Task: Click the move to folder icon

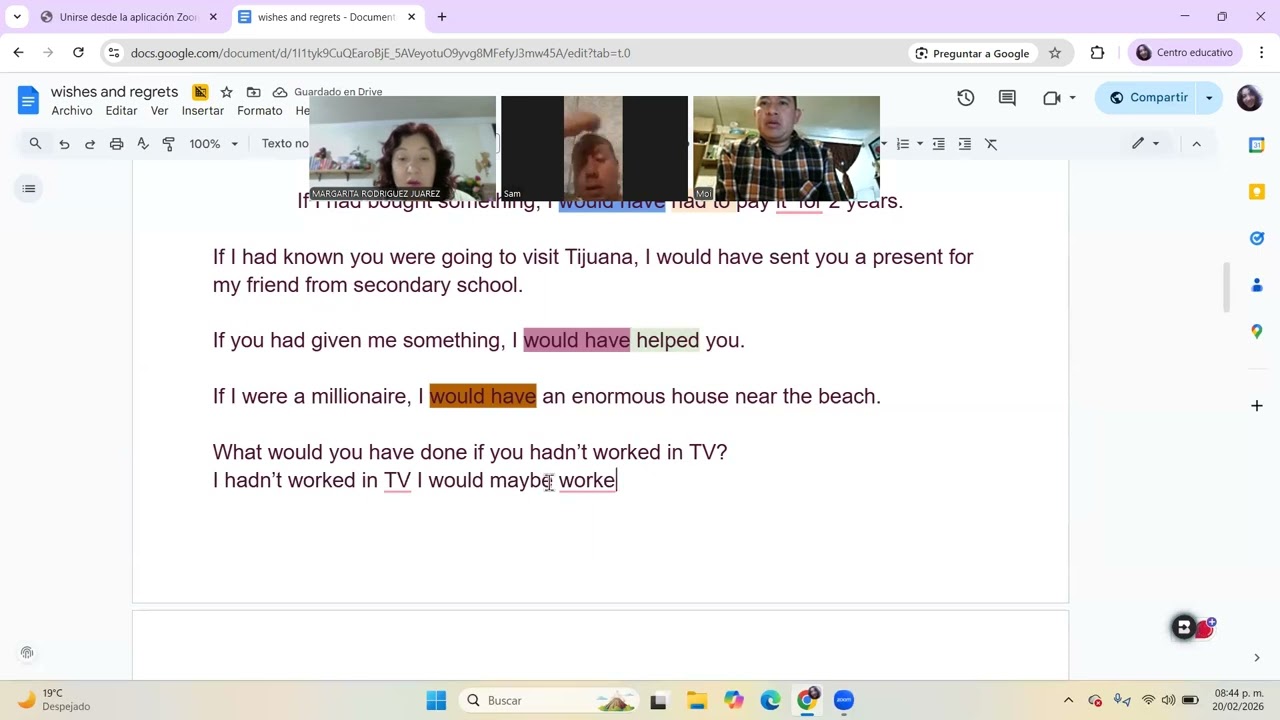Action: [x=253, y=92]
